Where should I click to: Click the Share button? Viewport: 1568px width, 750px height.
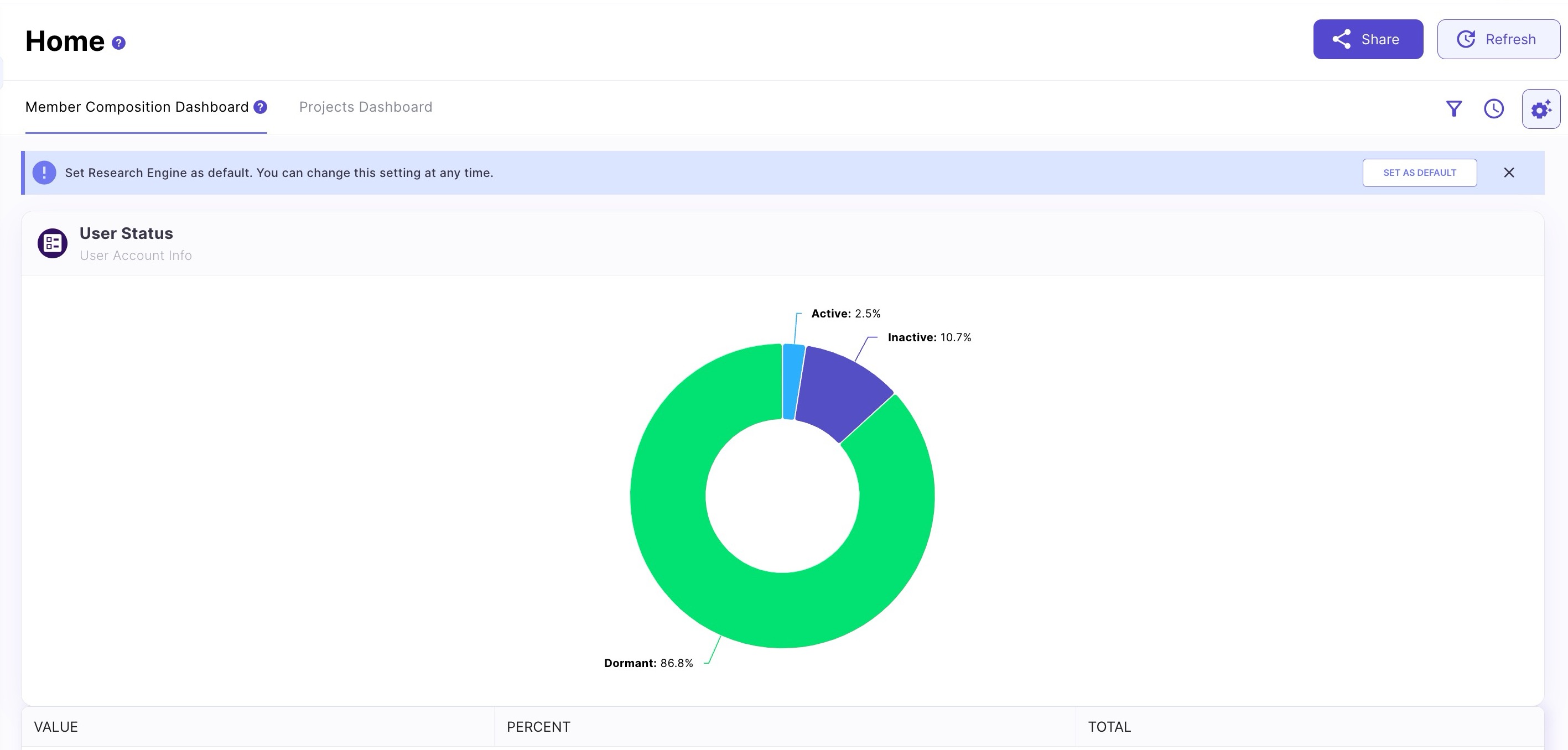tap(1367, 39)
